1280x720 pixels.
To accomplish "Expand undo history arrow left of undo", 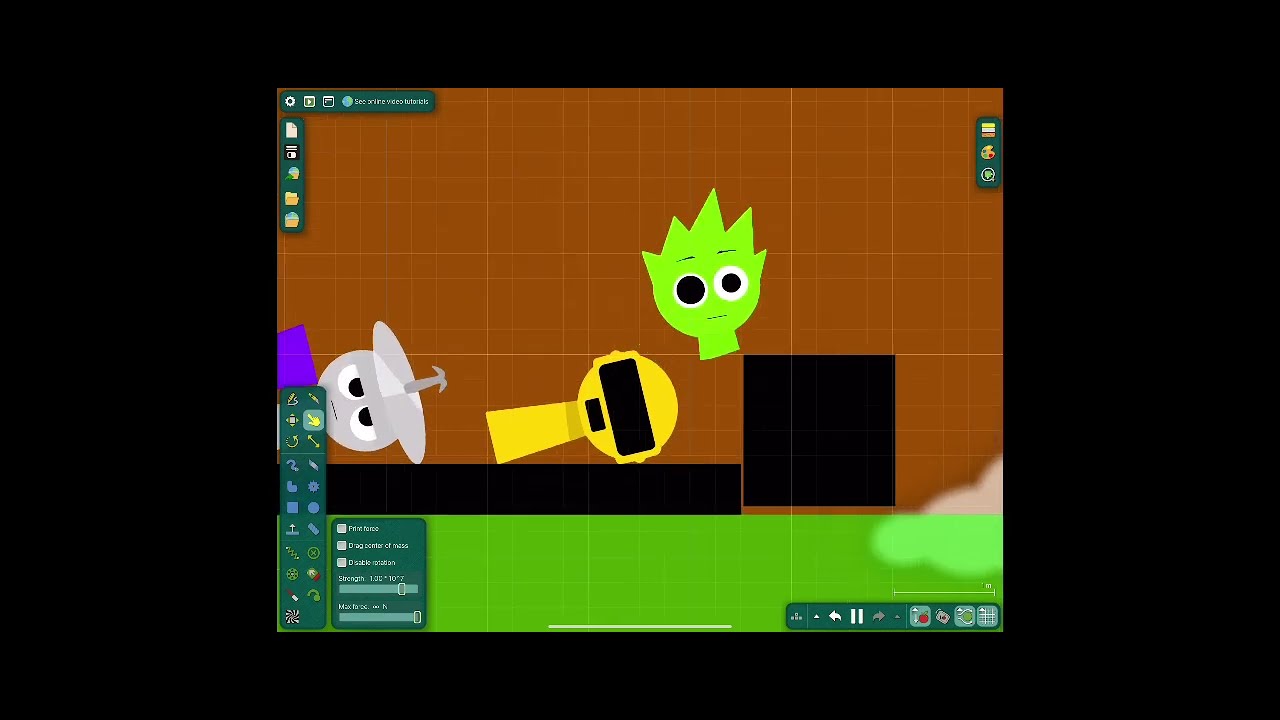I will point(816,617).
